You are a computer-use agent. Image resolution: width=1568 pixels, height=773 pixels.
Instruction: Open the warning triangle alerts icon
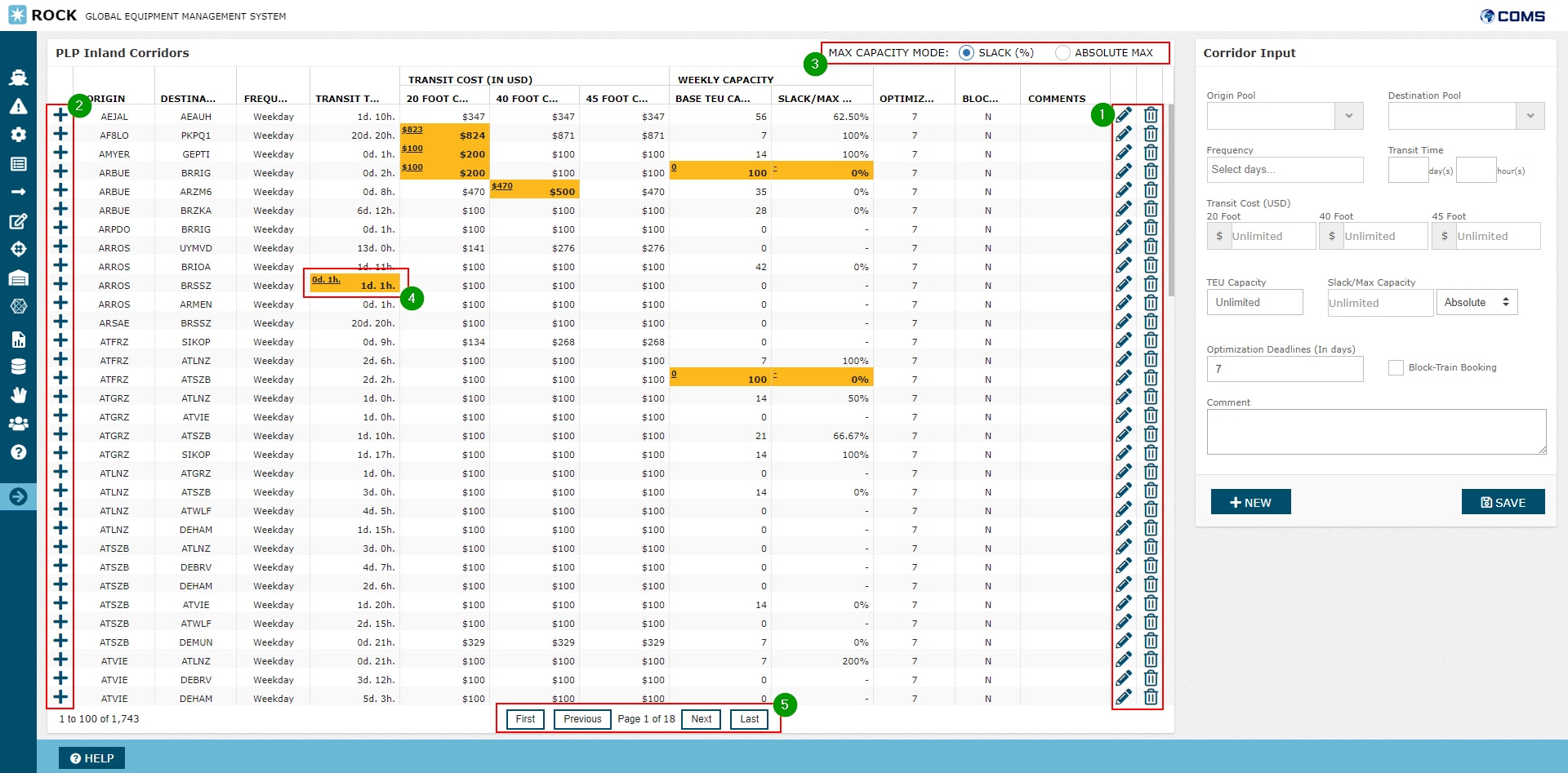tap(18, 106)
